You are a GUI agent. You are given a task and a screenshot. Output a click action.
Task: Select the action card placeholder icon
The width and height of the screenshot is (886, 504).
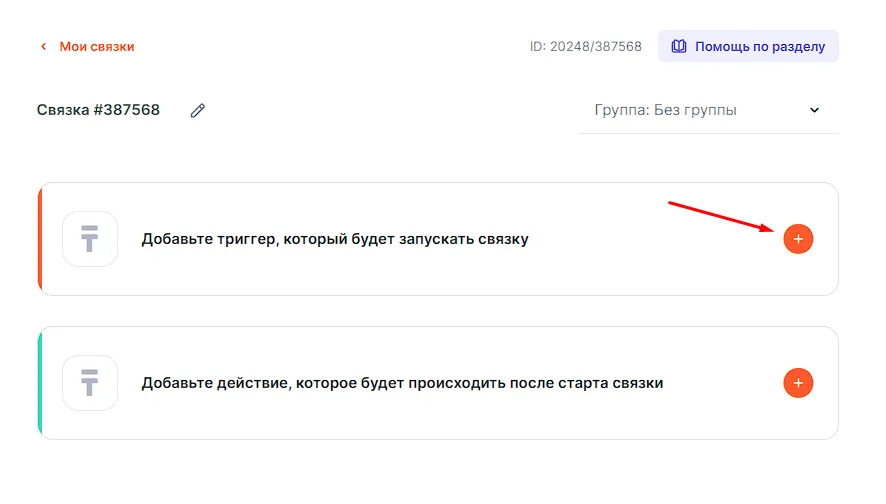click(x=90, y=383)
